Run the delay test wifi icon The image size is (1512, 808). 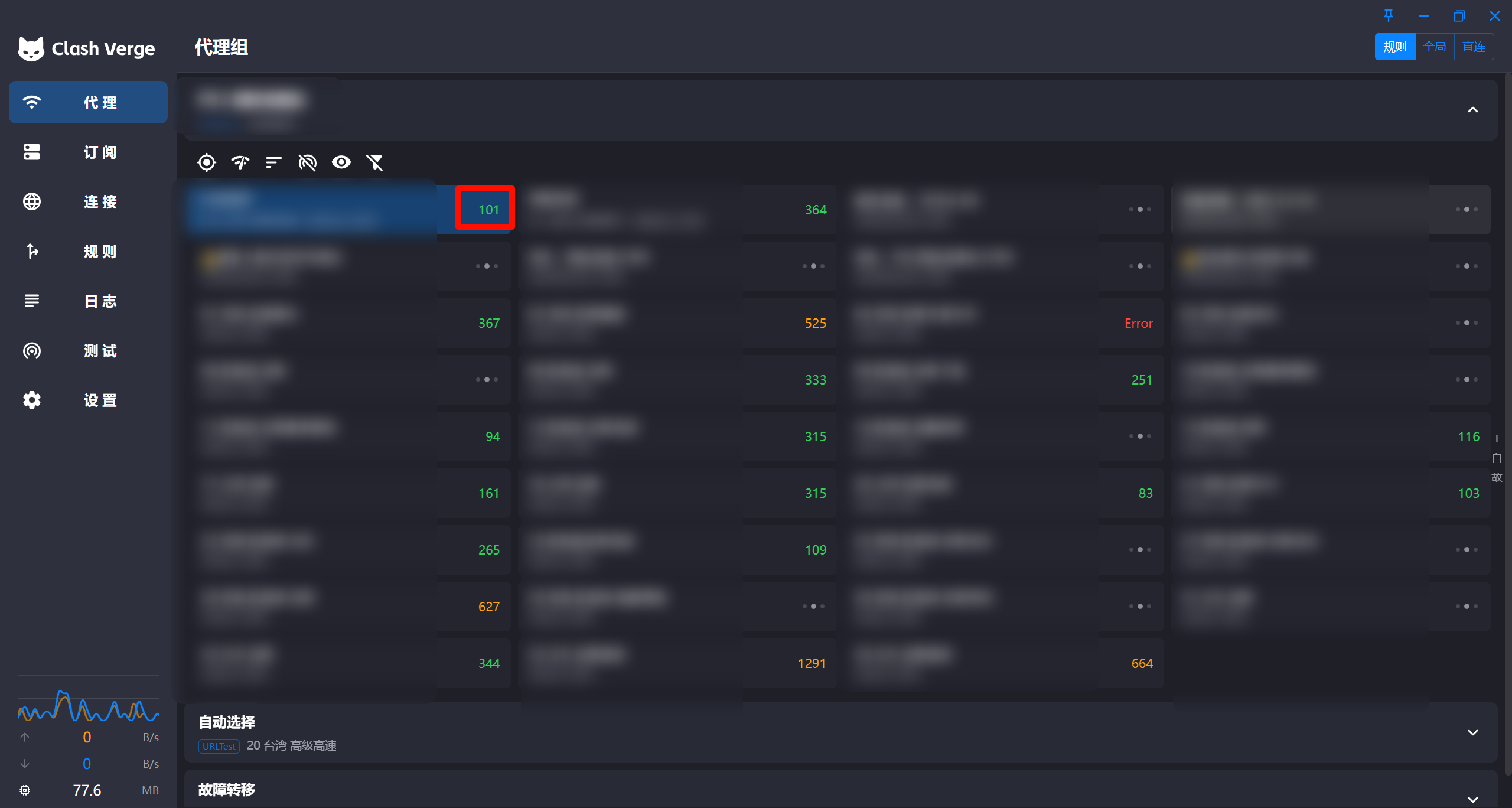click(240, 162)
